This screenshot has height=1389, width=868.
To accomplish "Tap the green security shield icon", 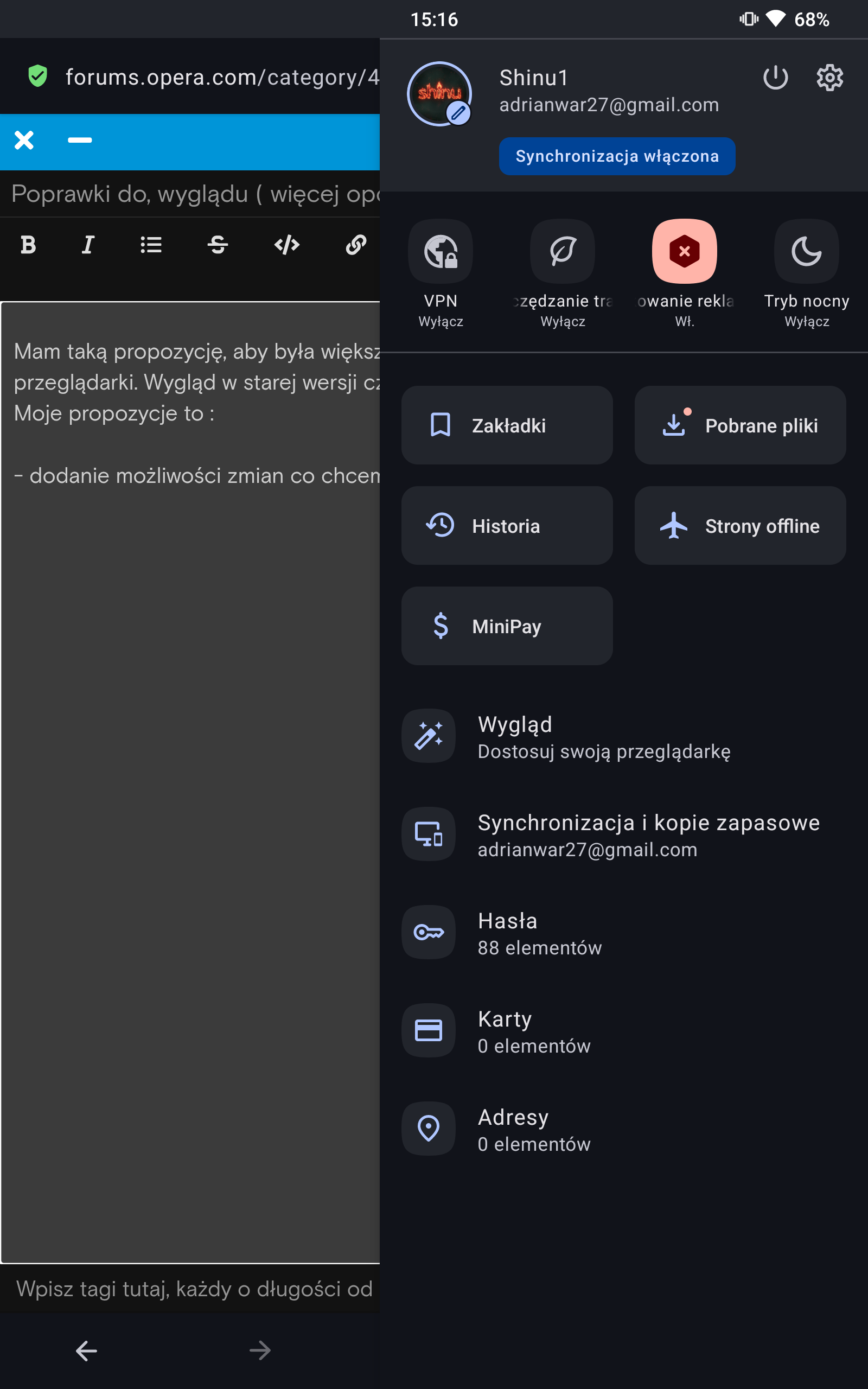I will pos(38,77).
